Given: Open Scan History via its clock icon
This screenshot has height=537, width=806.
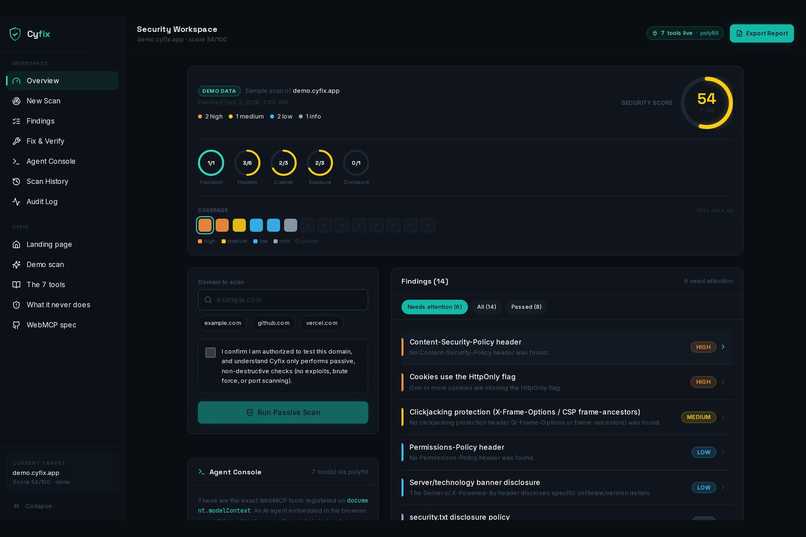Looking at the screenshot, I should click(16, 181).
